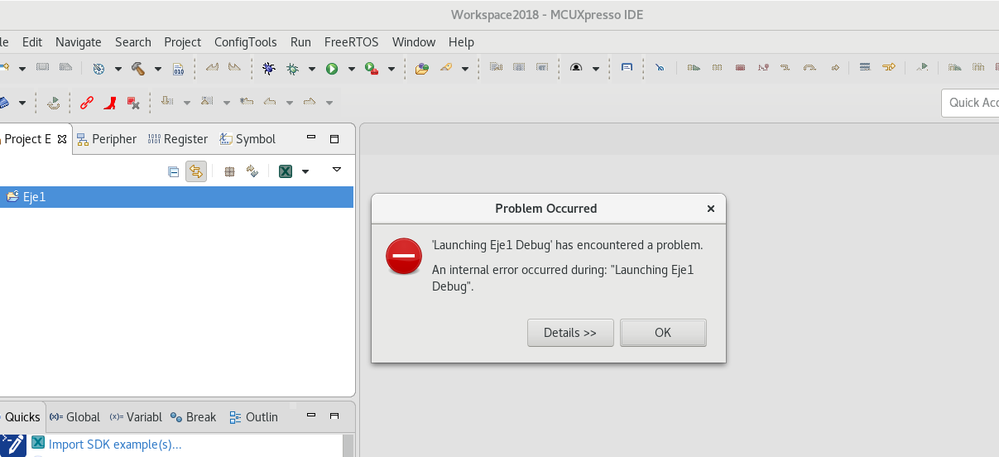The width and height of the screenshot is (999, 457).
Task: Click Collapse All in Project Explorer
Action: pyautogui.click(x=173, y=171)
